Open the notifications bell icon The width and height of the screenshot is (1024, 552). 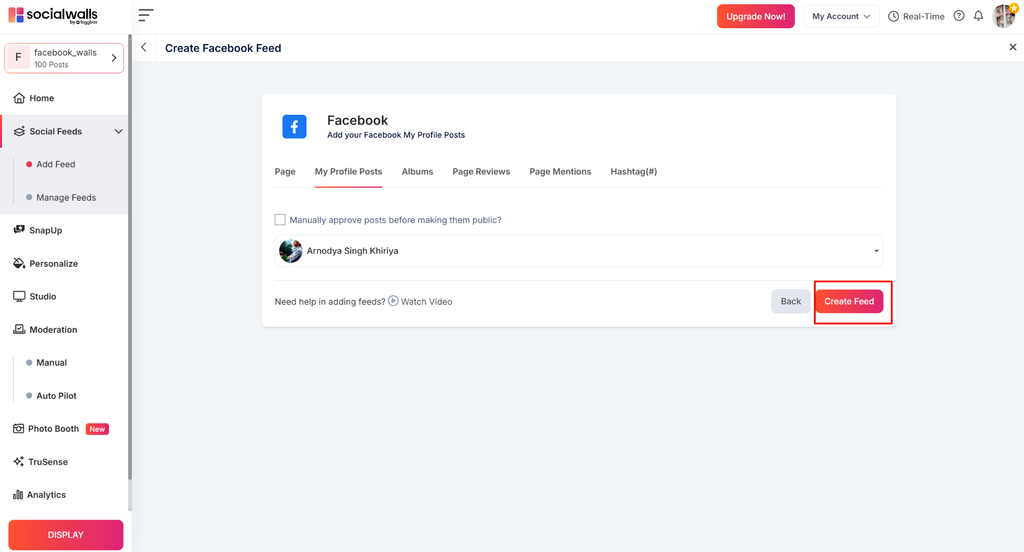(x=978, y=16)
